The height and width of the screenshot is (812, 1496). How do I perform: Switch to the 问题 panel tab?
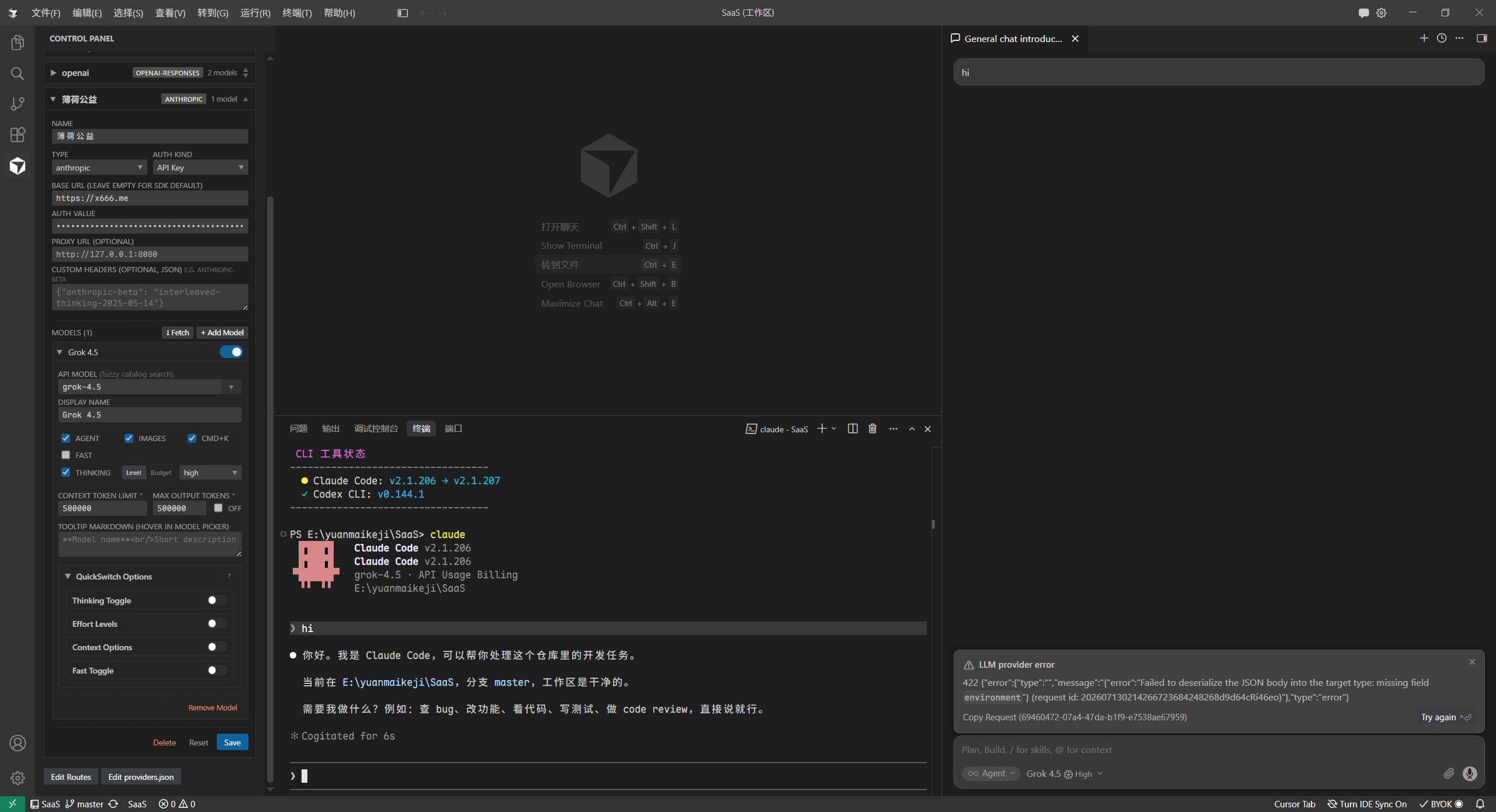click(299, 429)
